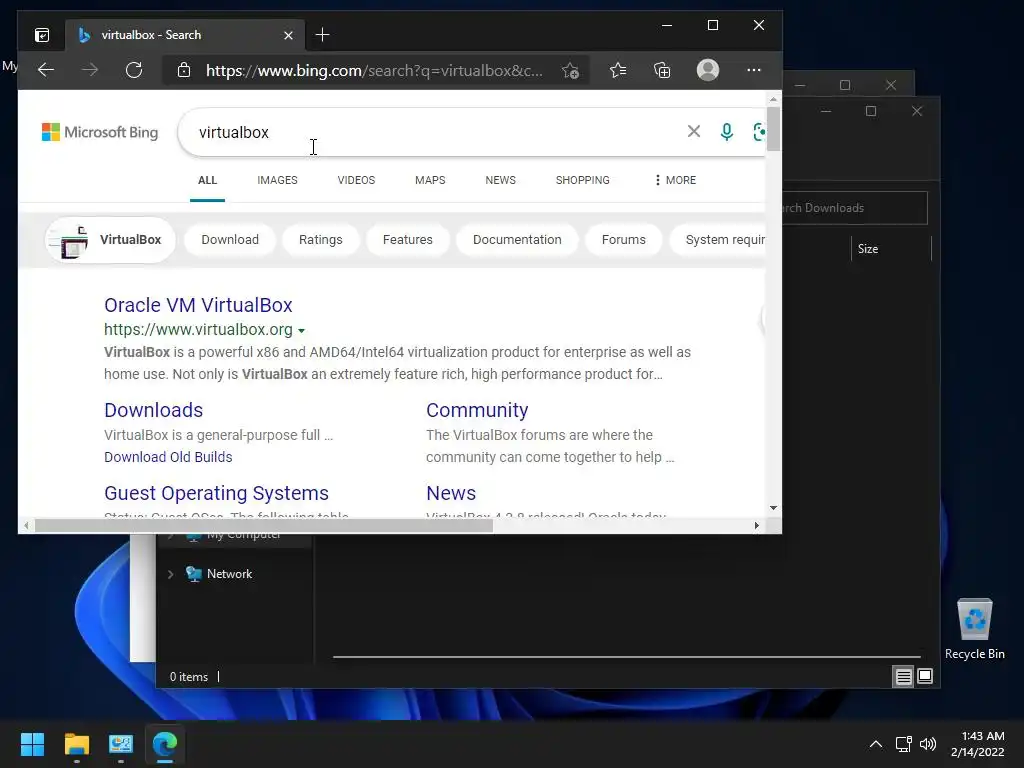Open the Oracle VM VirtualBox result
Viewport: 1024px width, 768px height.
198,305
